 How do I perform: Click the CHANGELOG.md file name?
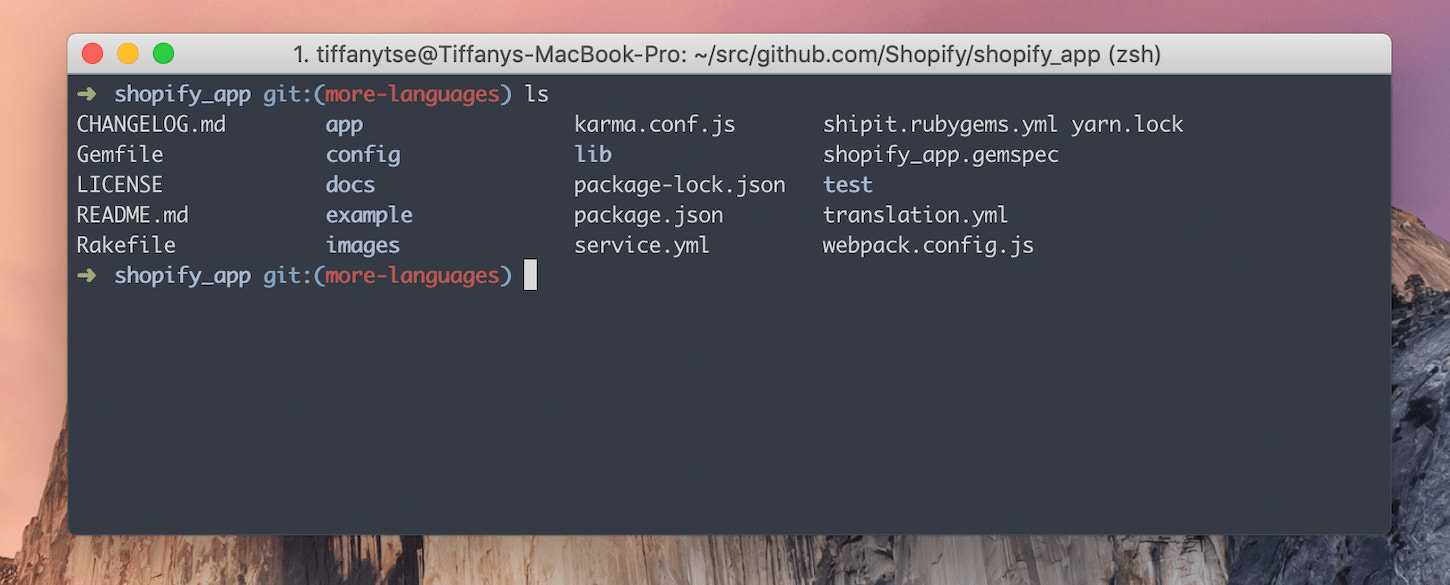coord(151,125)
